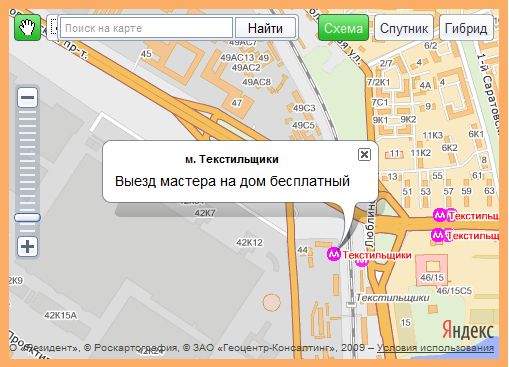Zoom out with the minus button
This screenshot has height=367, width=509.
click(x=27, y=97)
